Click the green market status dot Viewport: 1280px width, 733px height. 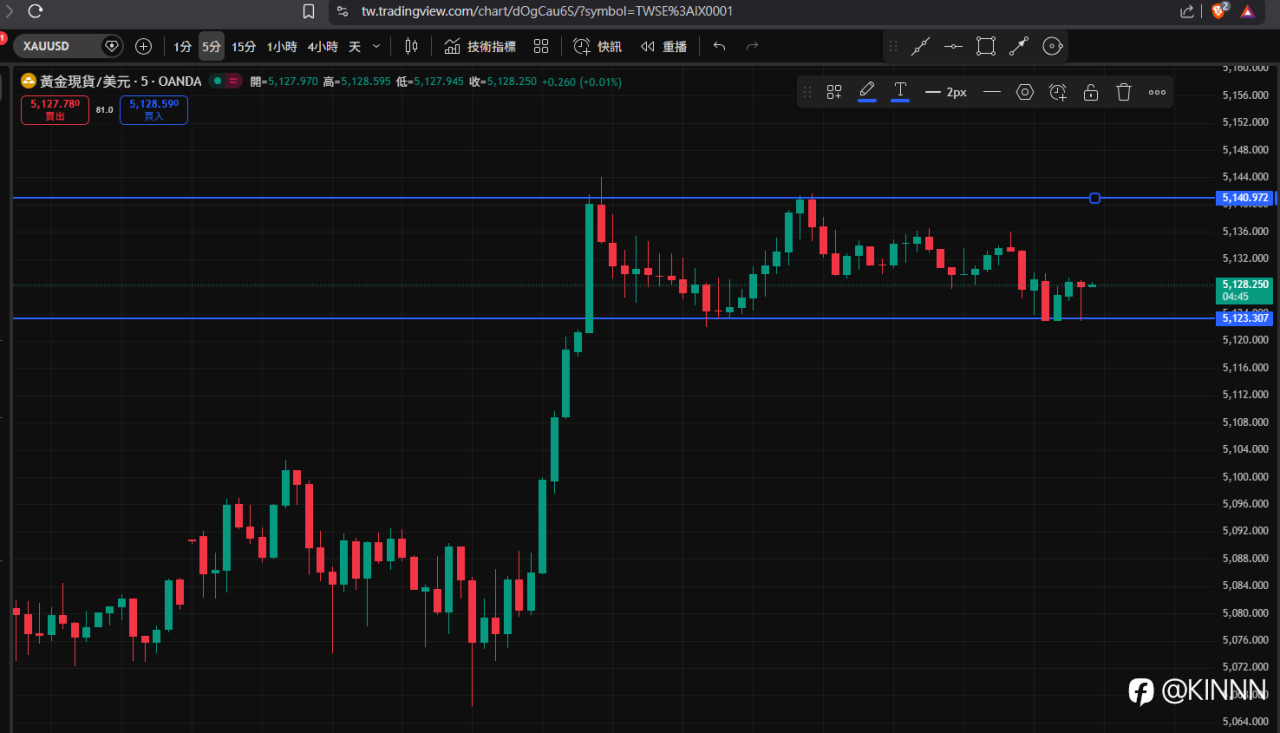[x=215, y=81]
